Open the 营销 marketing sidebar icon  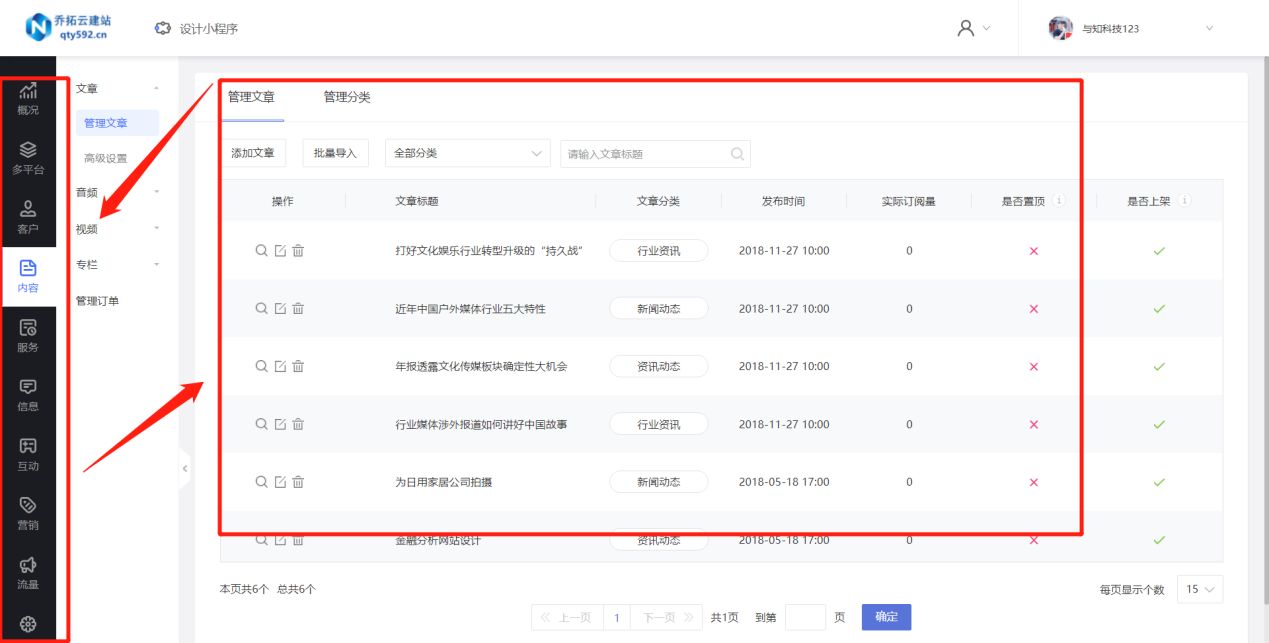[28, 511]
